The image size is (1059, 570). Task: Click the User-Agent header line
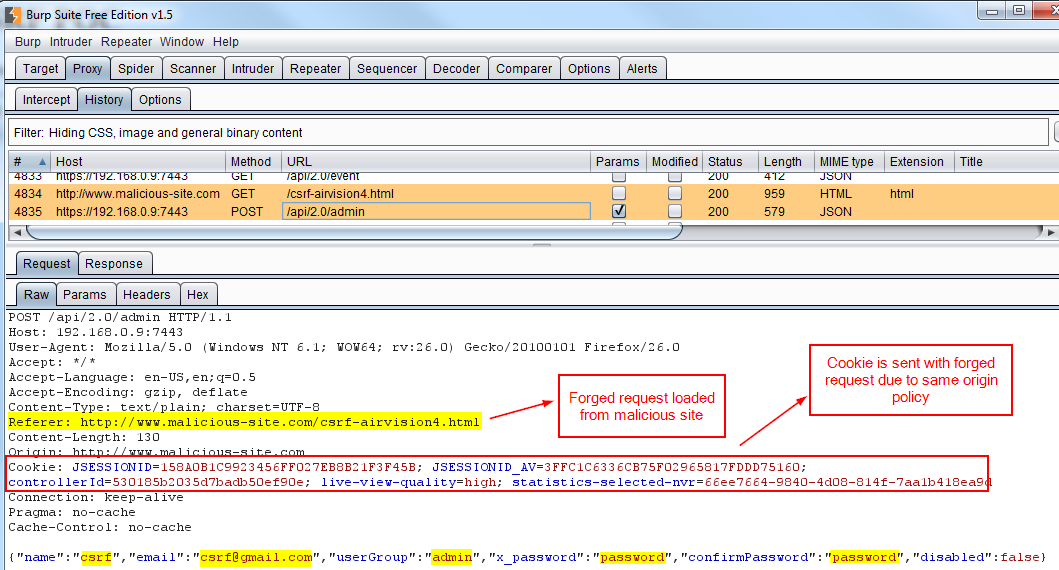(344, 347)
